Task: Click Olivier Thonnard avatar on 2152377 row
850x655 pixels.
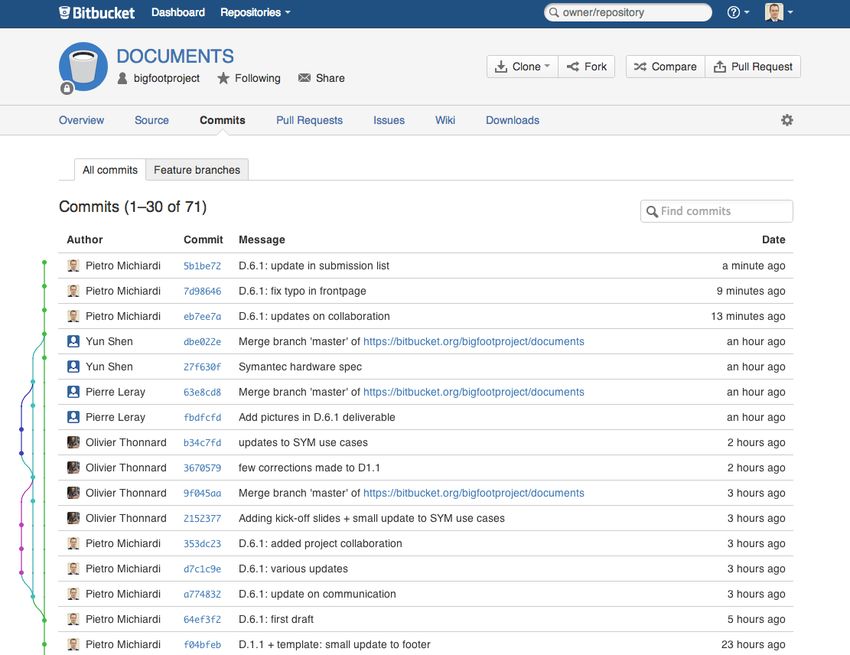Action: click(73, 518)
